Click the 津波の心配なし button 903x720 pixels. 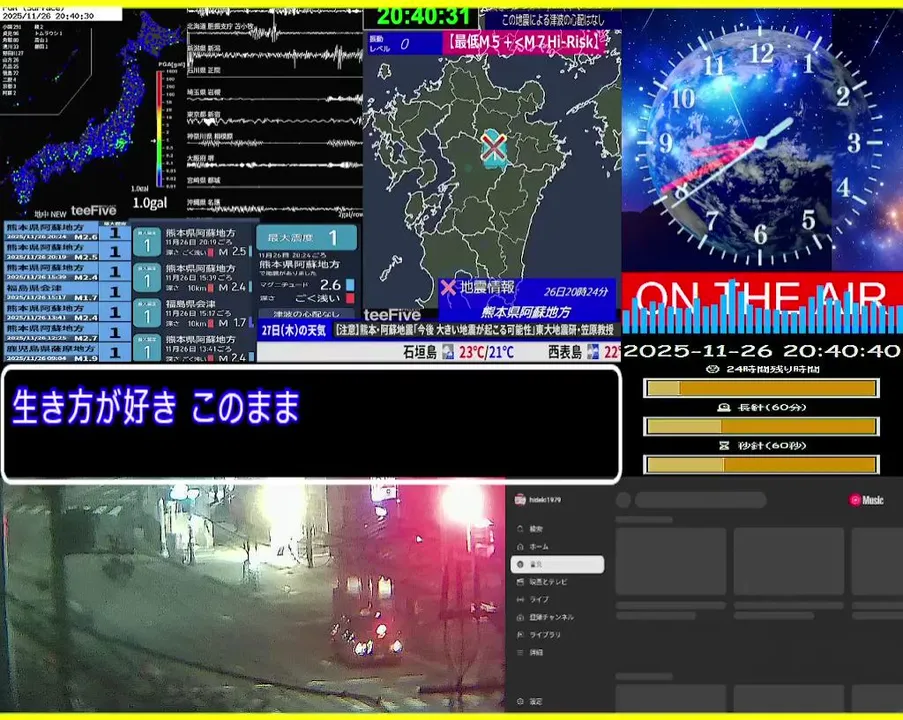[306, 314]
